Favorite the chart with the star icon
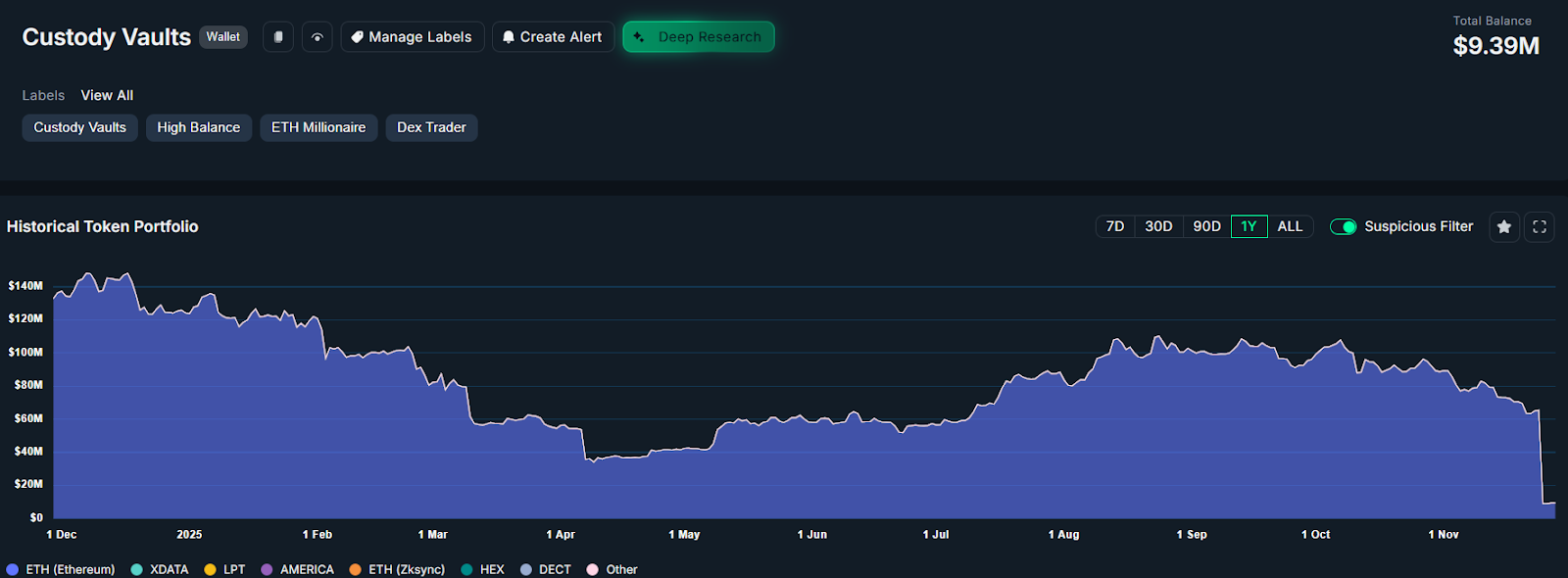 tap(1504, 226)
